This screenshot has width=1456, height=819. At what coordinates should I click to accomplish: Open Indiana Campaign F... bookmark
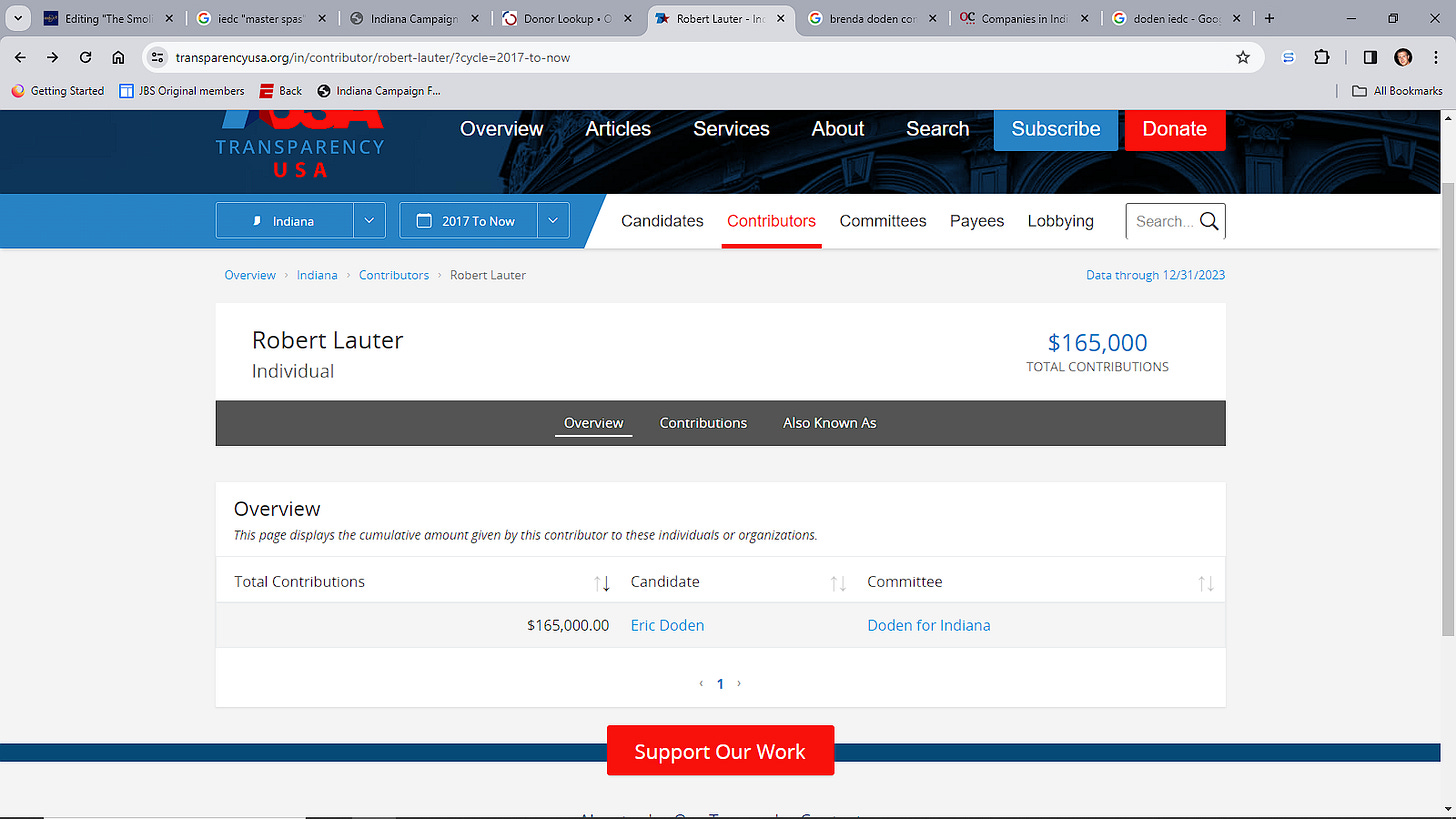(379, 91)
